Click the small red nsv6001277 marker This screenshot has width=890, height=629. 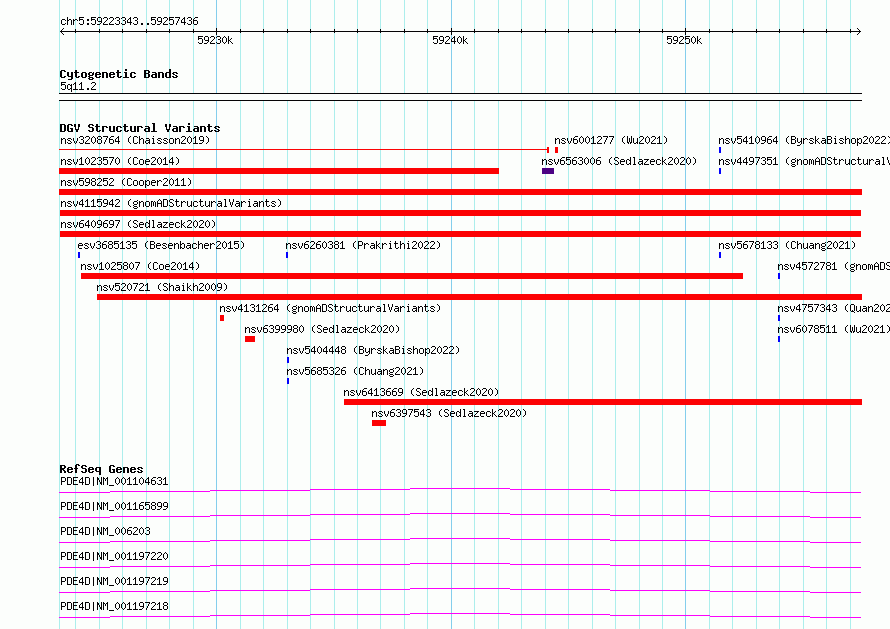coord(556,150)
